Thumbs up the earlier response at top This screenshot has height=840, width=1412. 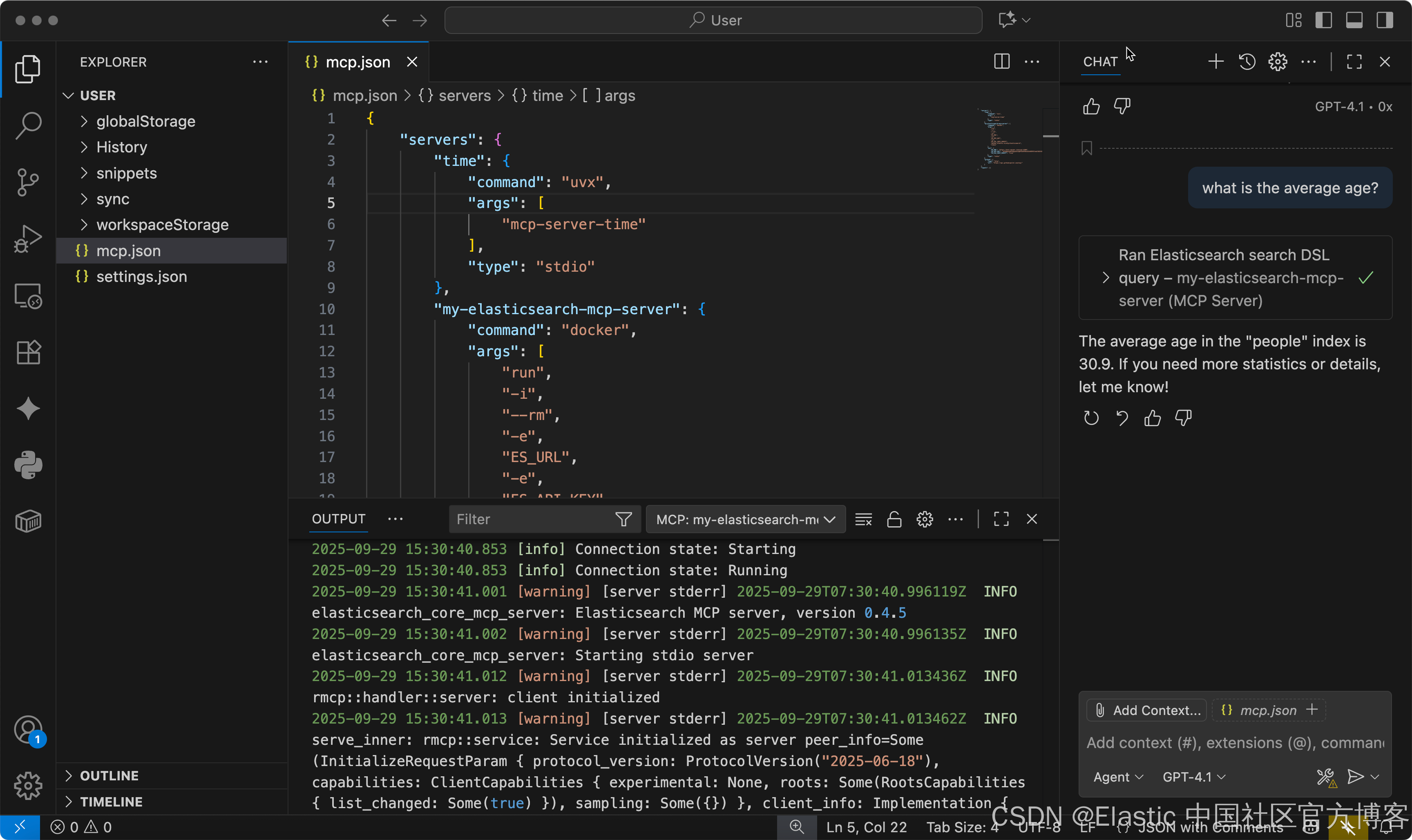click(1091, 106)
